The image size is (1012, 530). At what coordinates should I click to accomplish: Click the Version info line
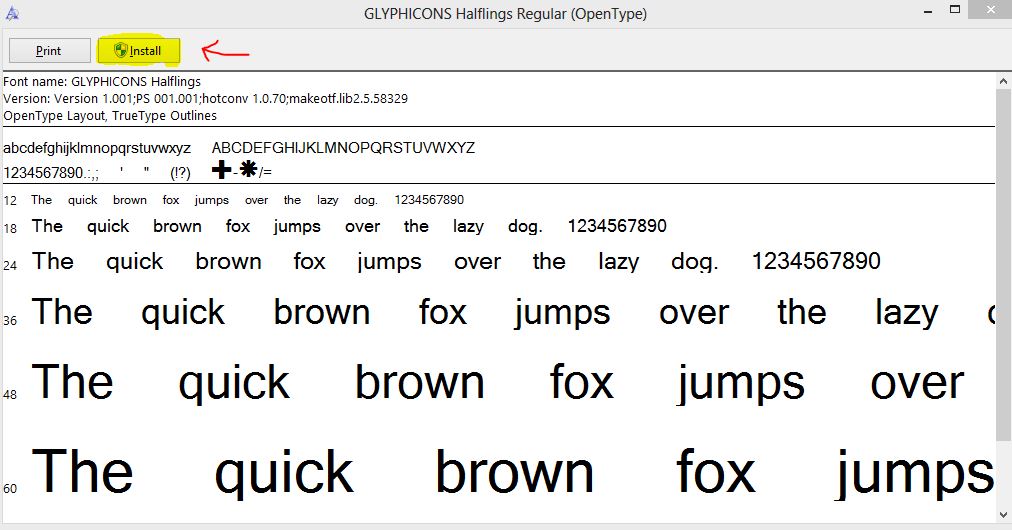[205, 99]
